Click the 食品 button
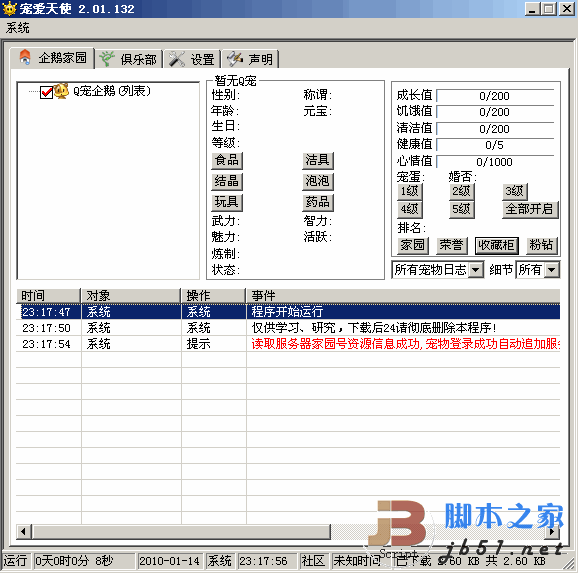Viewport: 578px width, 573px height. tap(227, 161)
